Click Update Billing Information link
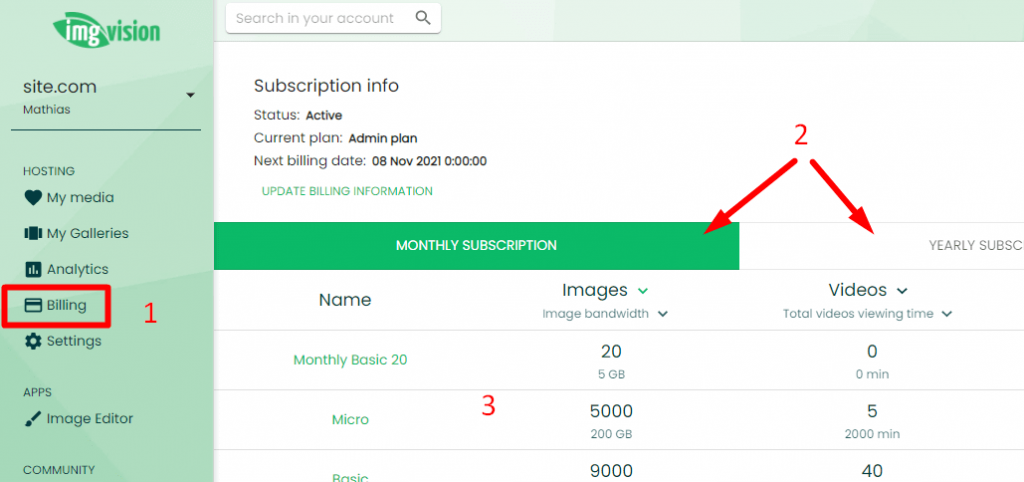The image size is (1024, 482). [x=347, y=191]
